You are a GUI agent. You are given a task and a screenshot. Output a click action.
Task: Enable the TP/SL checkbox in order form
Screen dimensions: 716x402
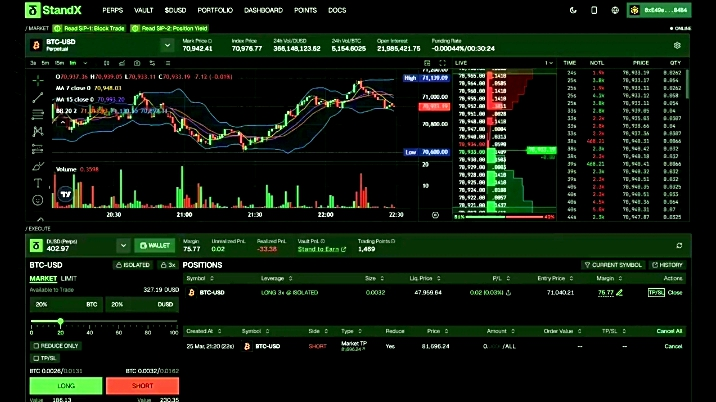coord(36,358)
